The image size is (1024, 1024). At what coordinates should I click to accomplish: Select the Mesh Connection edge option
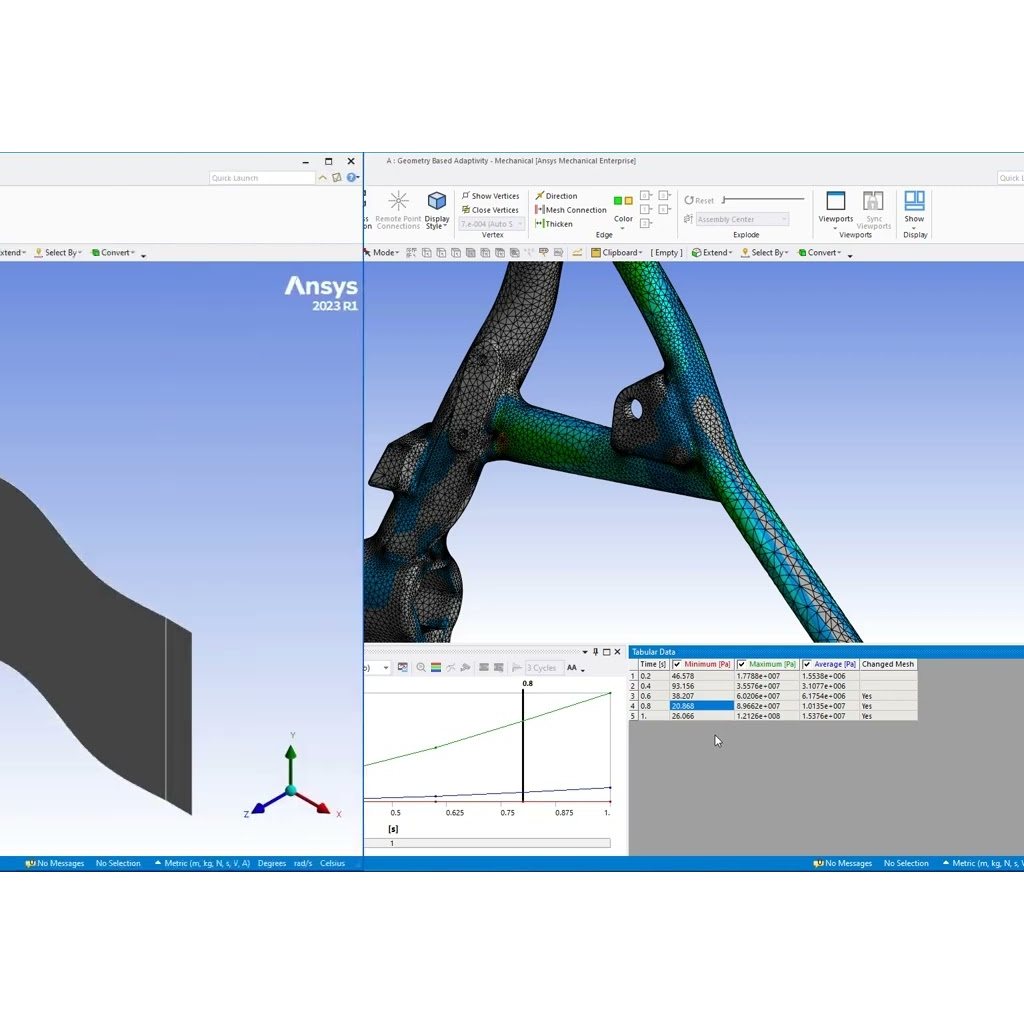(571, 210)
